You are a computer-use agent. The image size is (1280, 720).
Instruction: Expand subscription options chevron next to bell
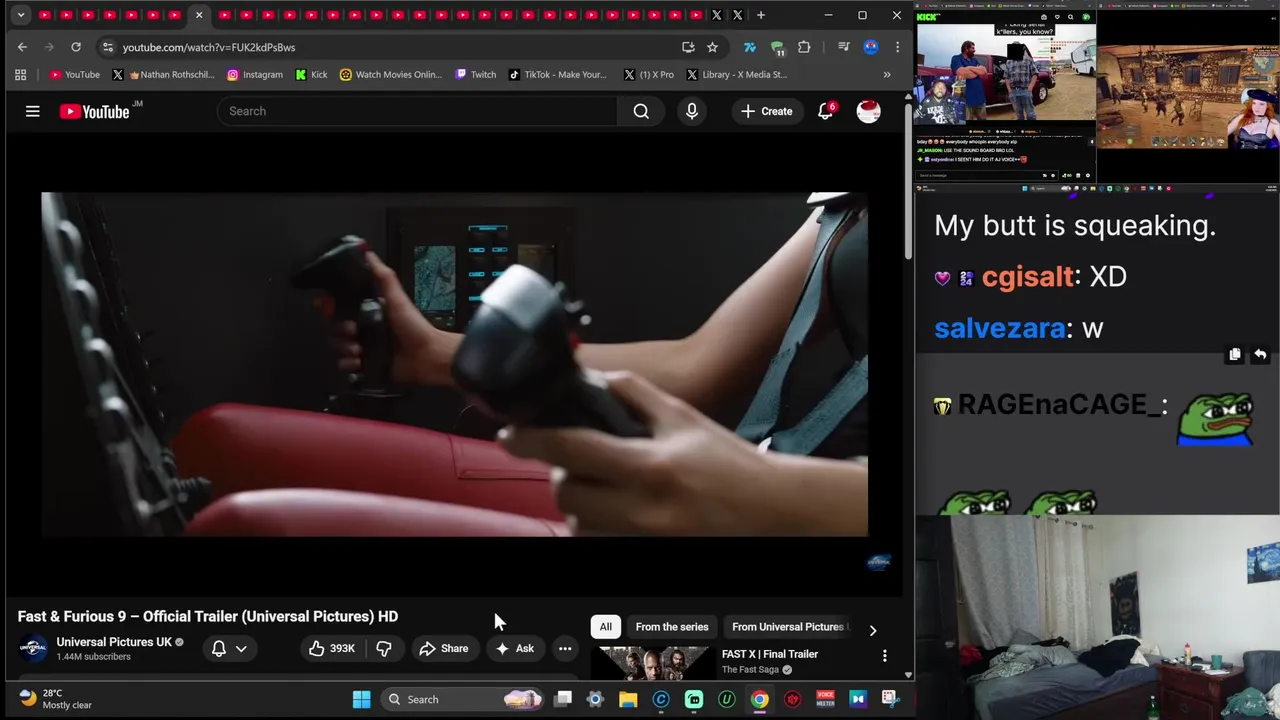click(241, 648)
